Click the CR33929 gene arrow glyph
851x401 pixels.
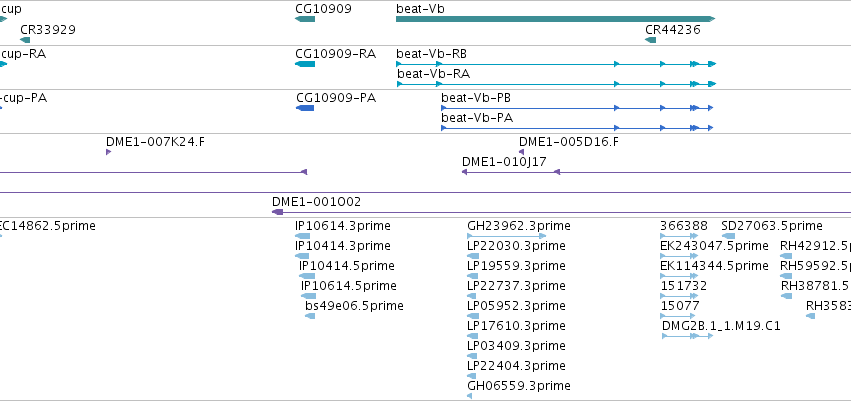pyautogui.click(x=25, y=40)
